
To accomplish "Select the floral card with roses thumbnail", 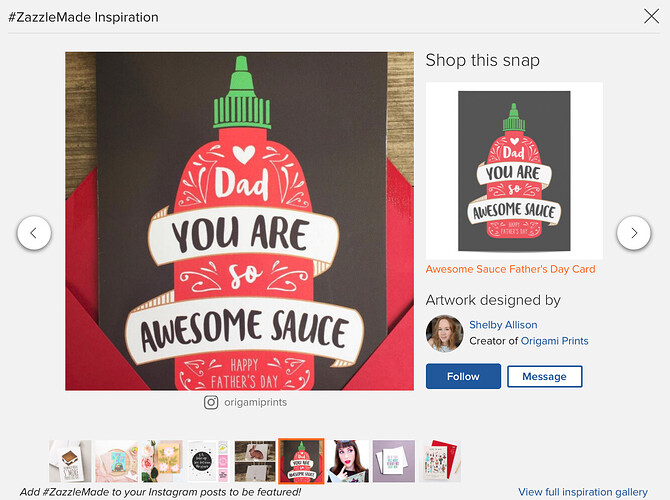I will click(162, 461).
